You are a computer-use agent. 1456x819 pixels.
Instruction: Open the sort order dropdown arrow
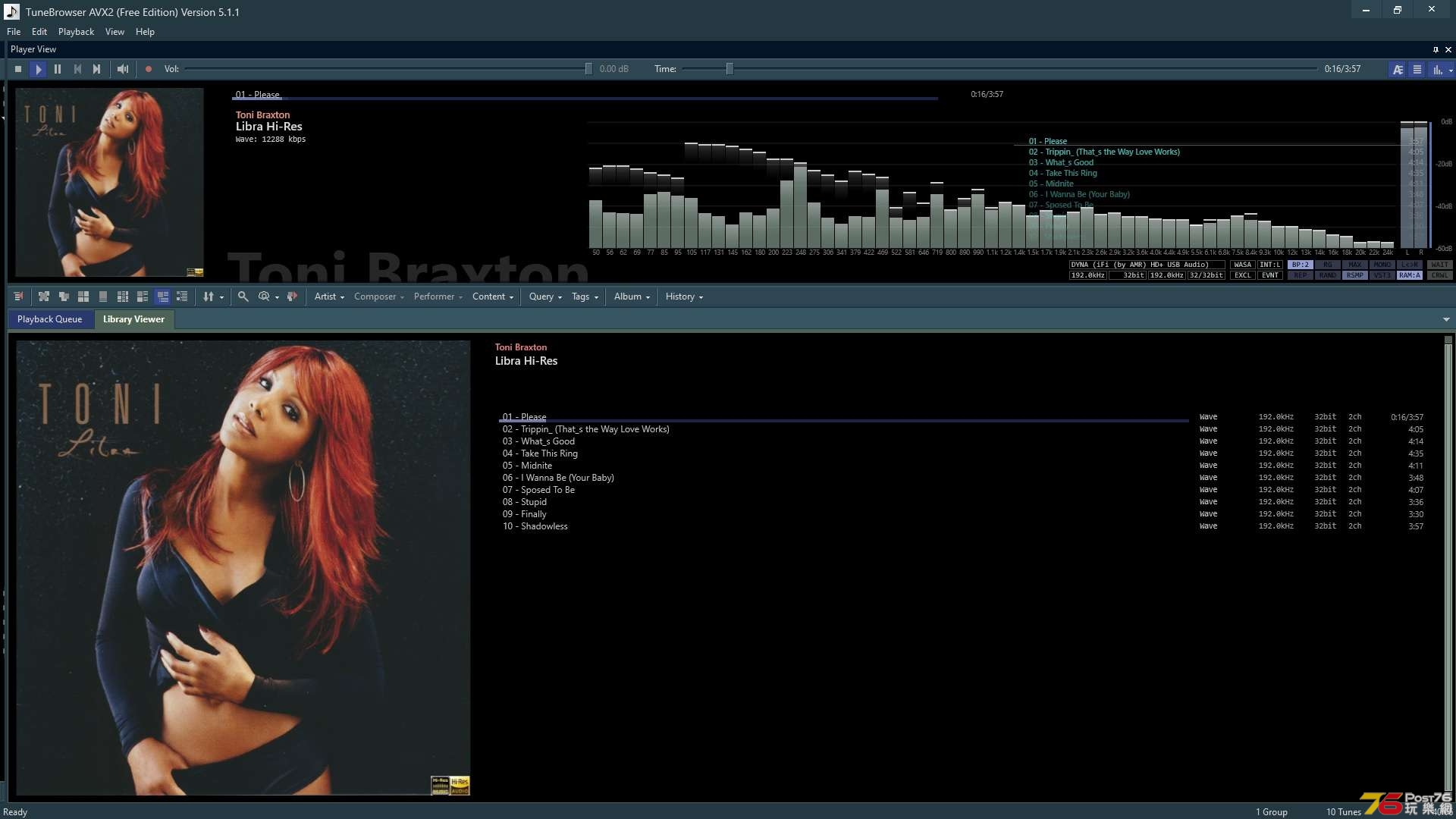click(x=221, y=297)
